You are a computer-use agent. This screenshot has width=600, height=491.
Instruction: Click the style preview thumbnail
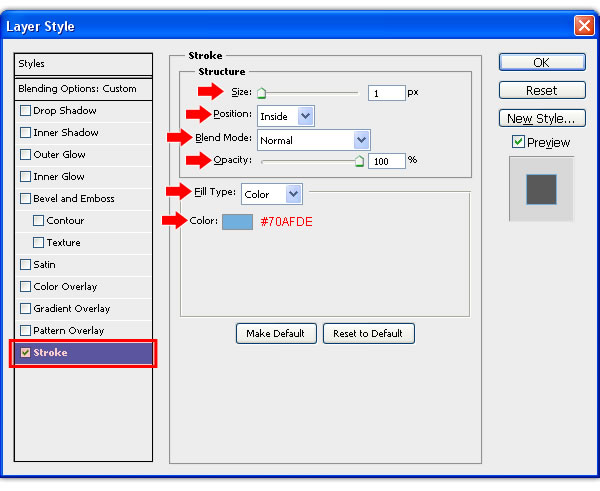541,189
